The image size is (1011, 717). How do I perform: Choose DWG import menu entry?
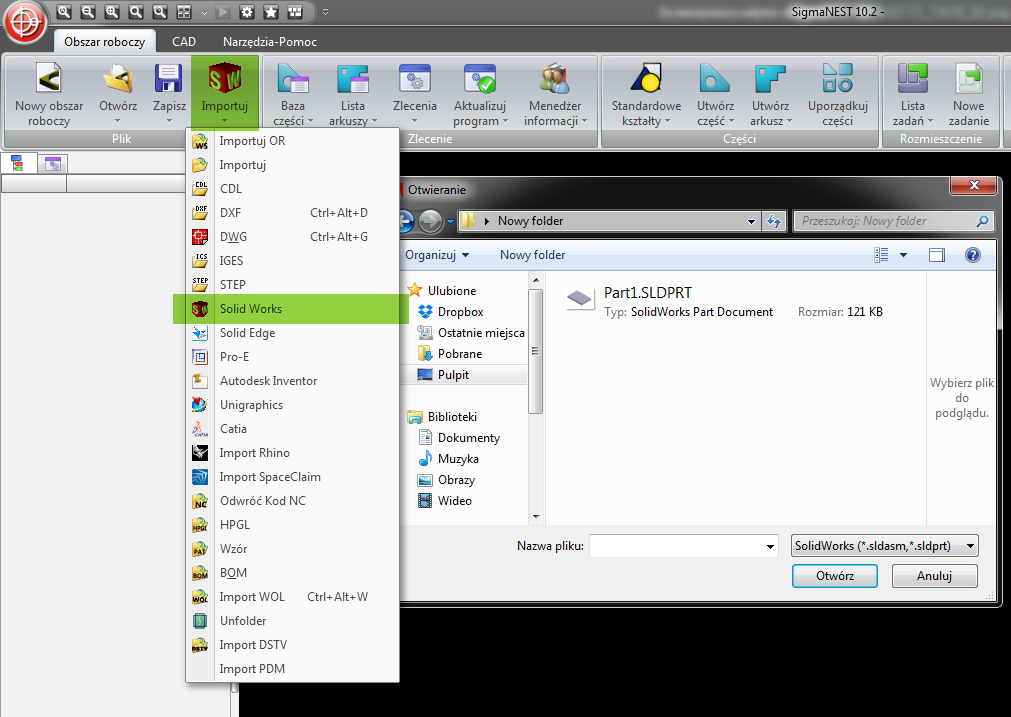(x=293, y=237)
